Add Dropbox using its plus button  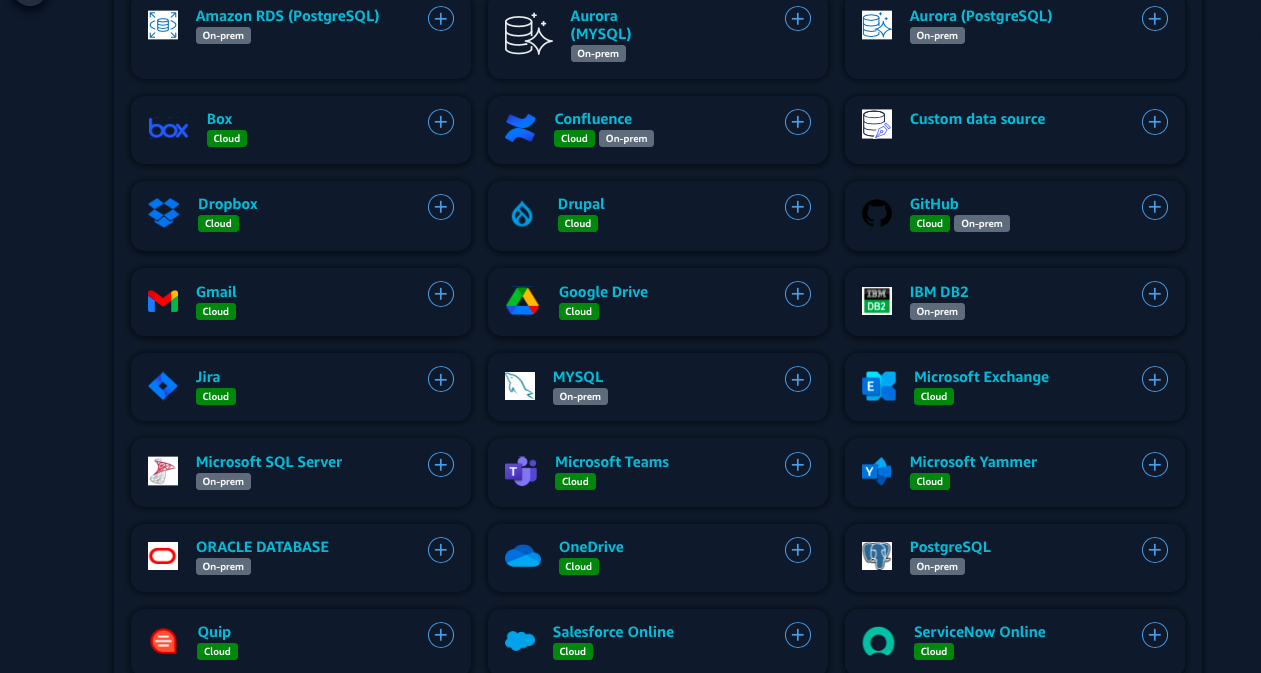point(441,207)
